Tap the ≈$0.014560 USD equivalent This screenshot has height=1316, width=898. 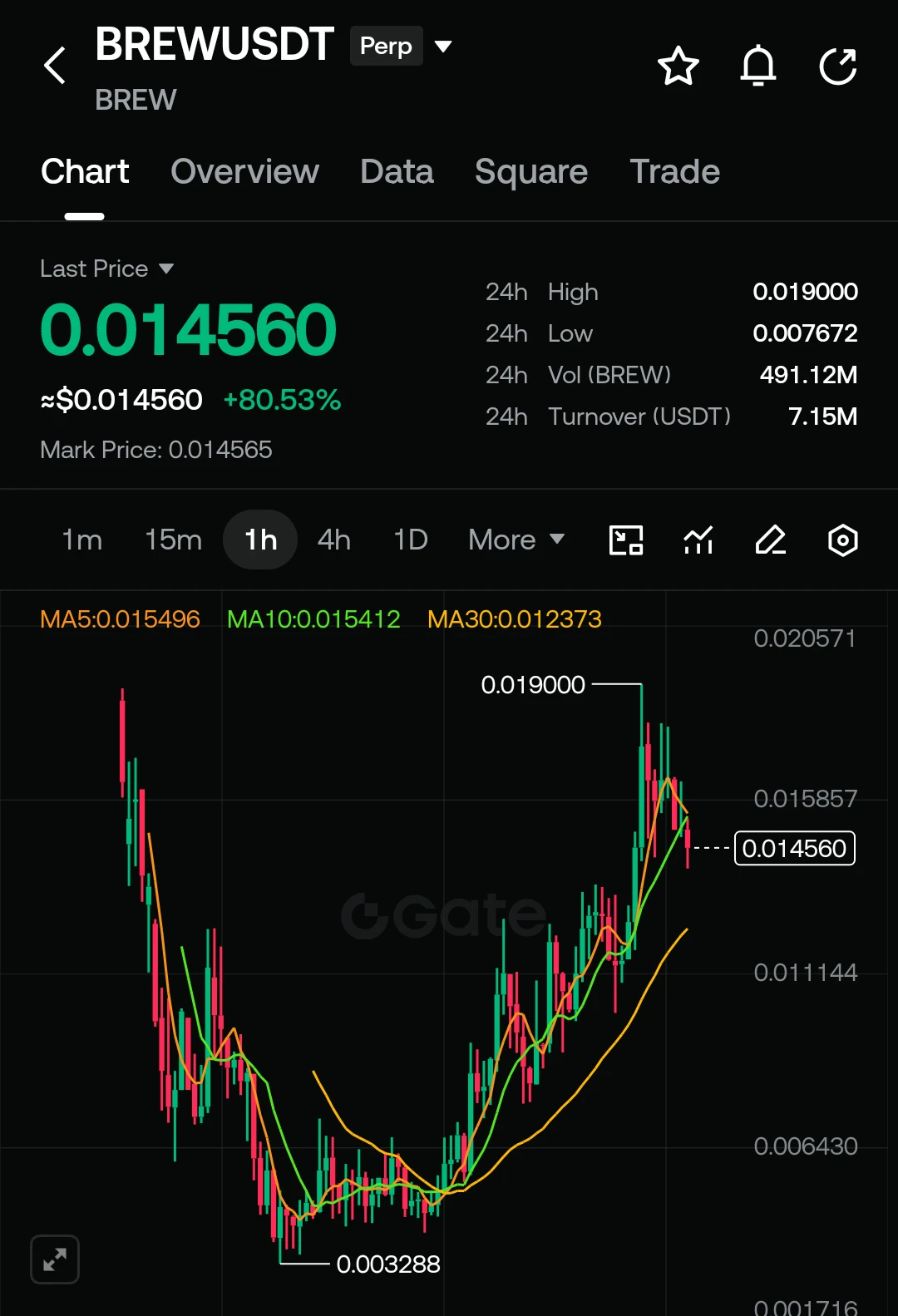pos(121,400)
